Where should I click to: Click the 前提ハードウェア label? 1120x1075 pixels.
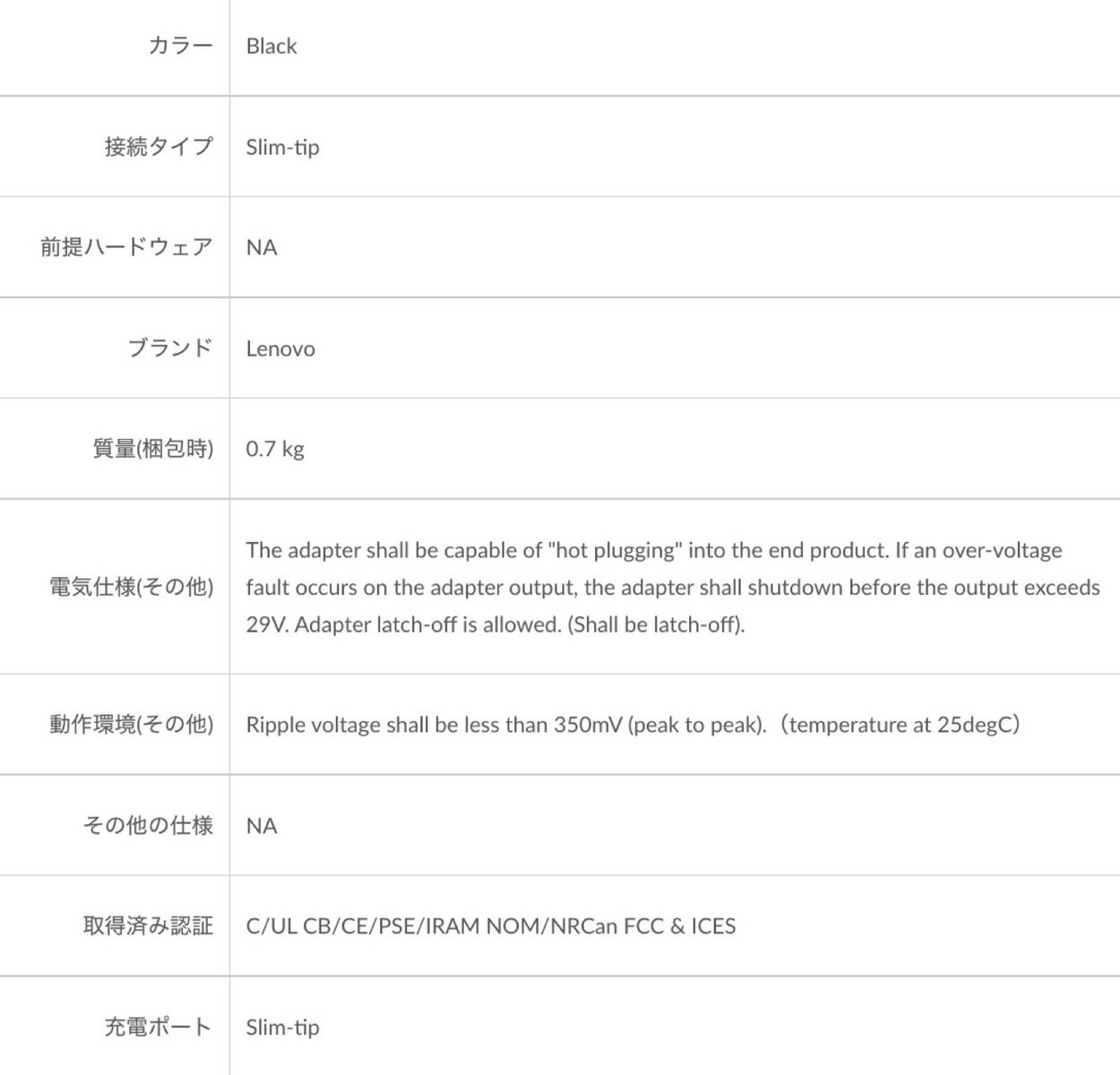point(126,247)
